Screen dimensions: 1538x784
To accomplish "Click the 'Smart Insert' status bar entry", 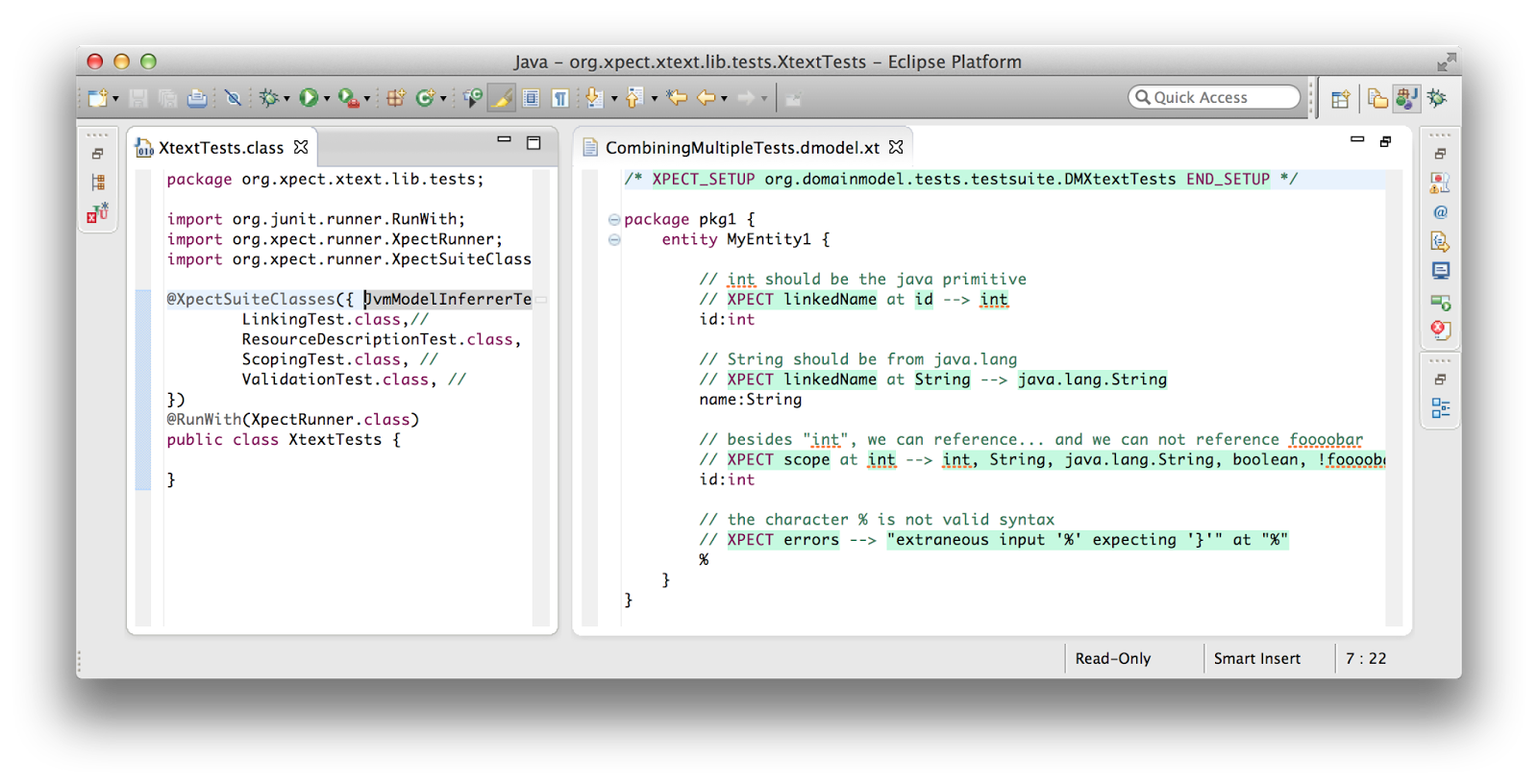I will click(x=1256, y=658).
